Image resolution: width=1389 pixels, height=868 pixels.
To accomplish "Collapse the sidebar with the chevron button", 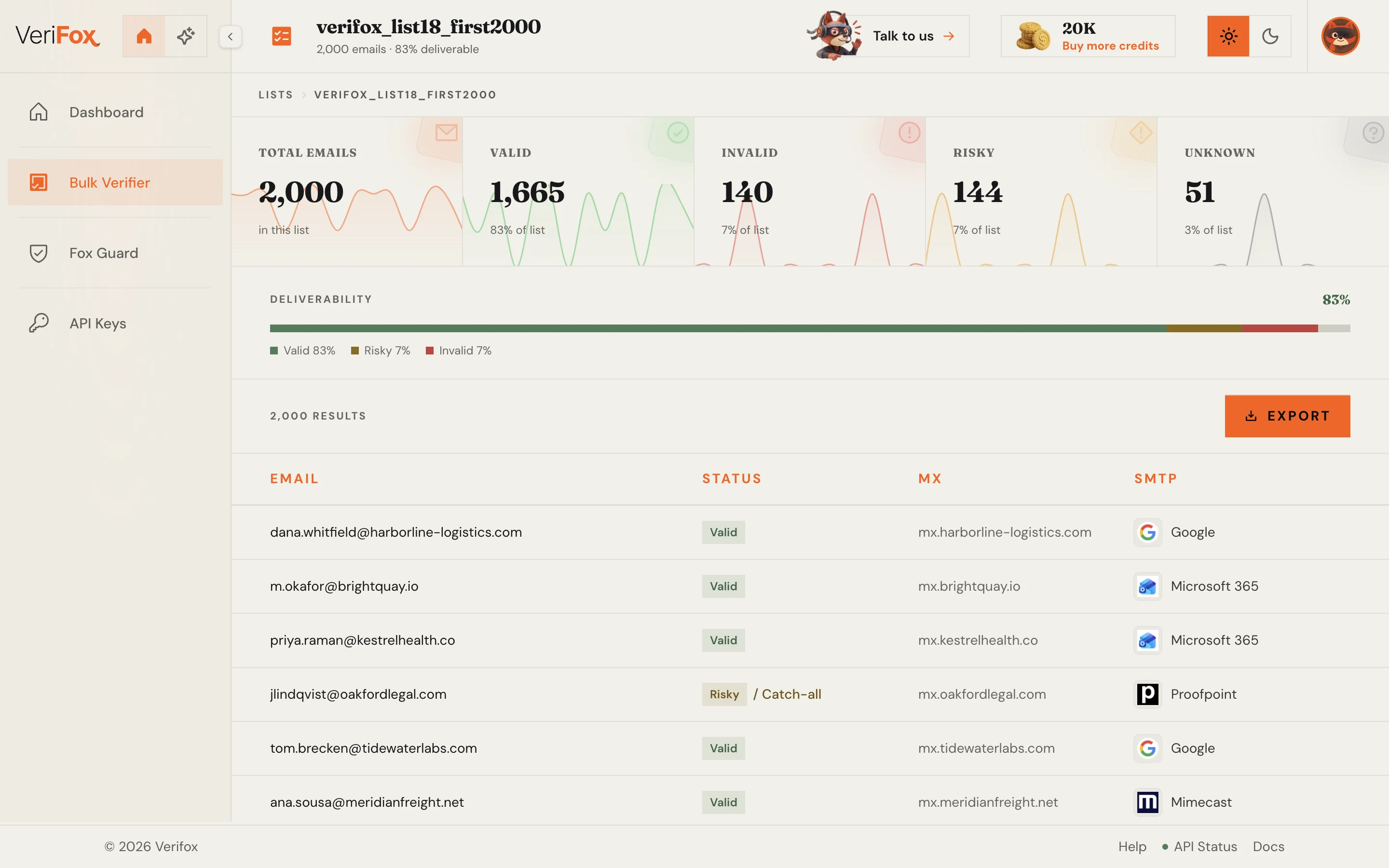I will tap(230, 37).
